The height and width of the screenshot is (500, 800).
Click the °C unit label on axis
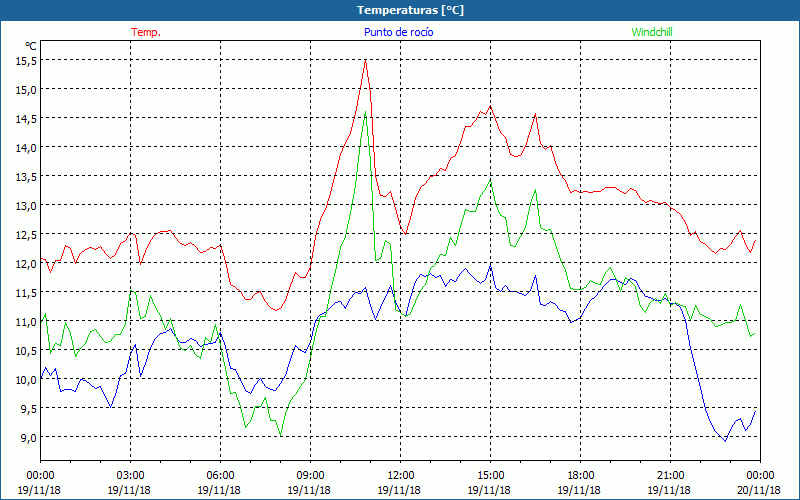31,46
